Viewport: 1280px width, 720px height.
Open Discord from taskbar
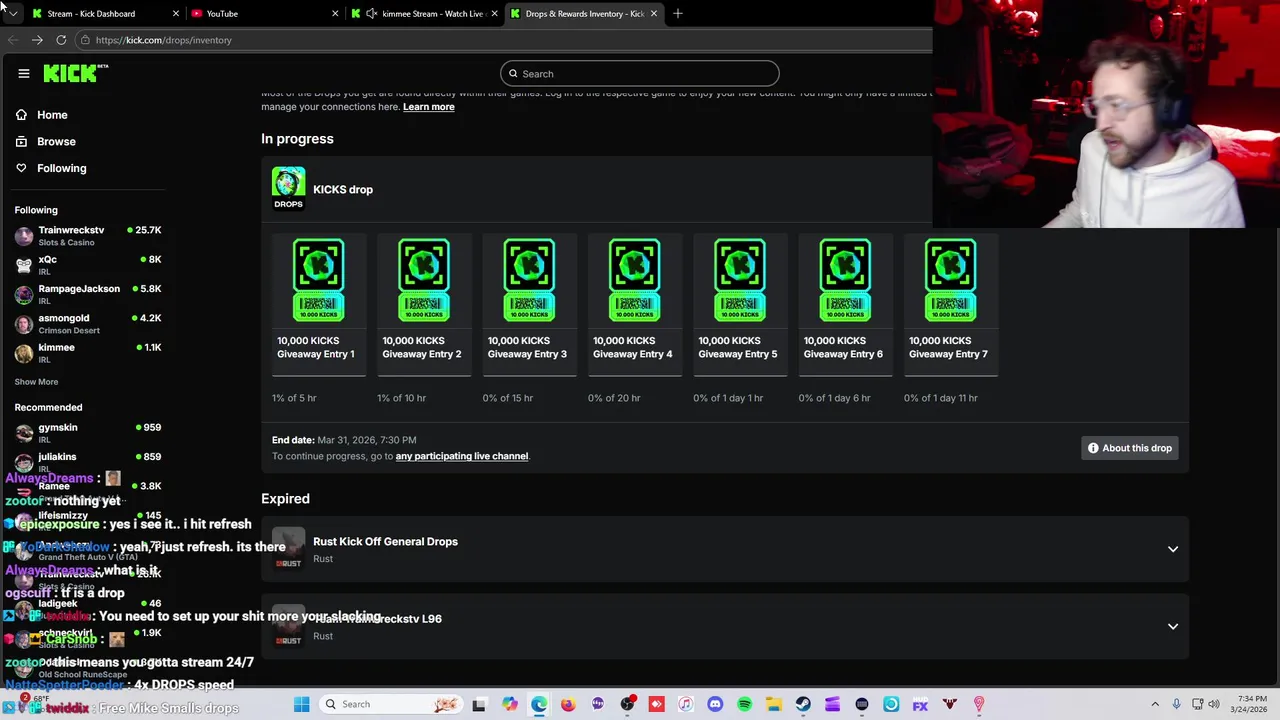point(715,704)
